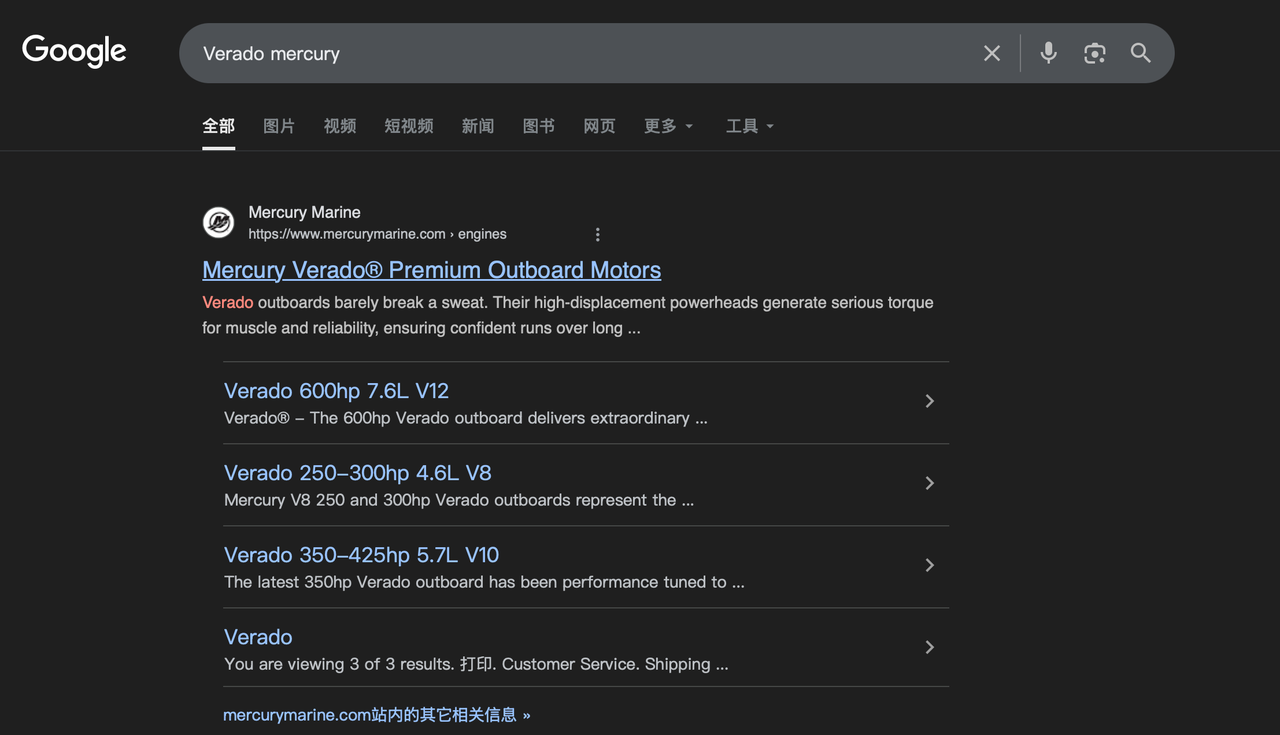Viewport: 1280px width, 735px height.
Task: Open the Verado 600hp 7.6L V12 sitelink
Action: point(336,391)
